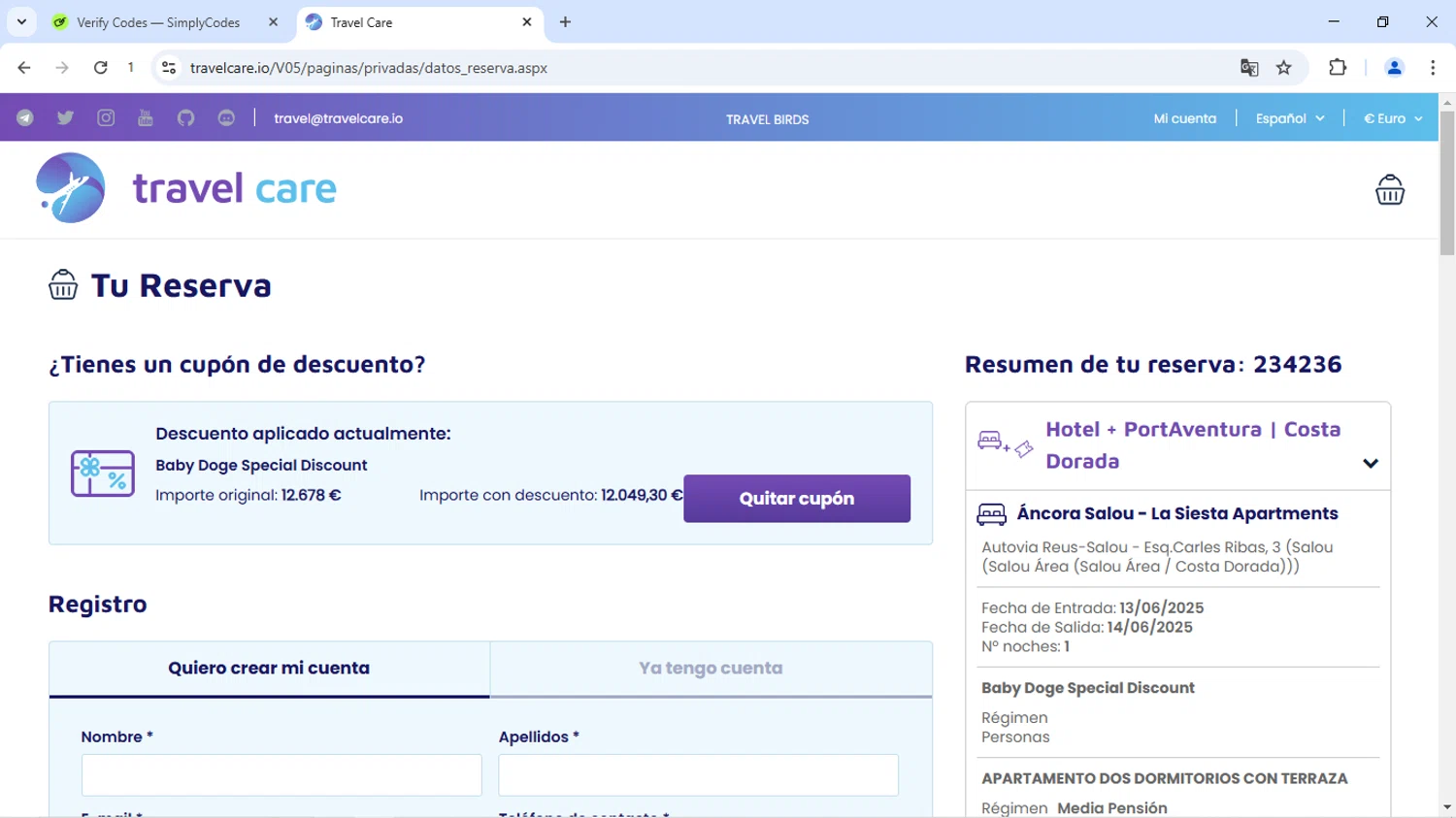Switch to the Travel Care browser tab
This screenshot has height=818, width=1456.
coord(361,22)
